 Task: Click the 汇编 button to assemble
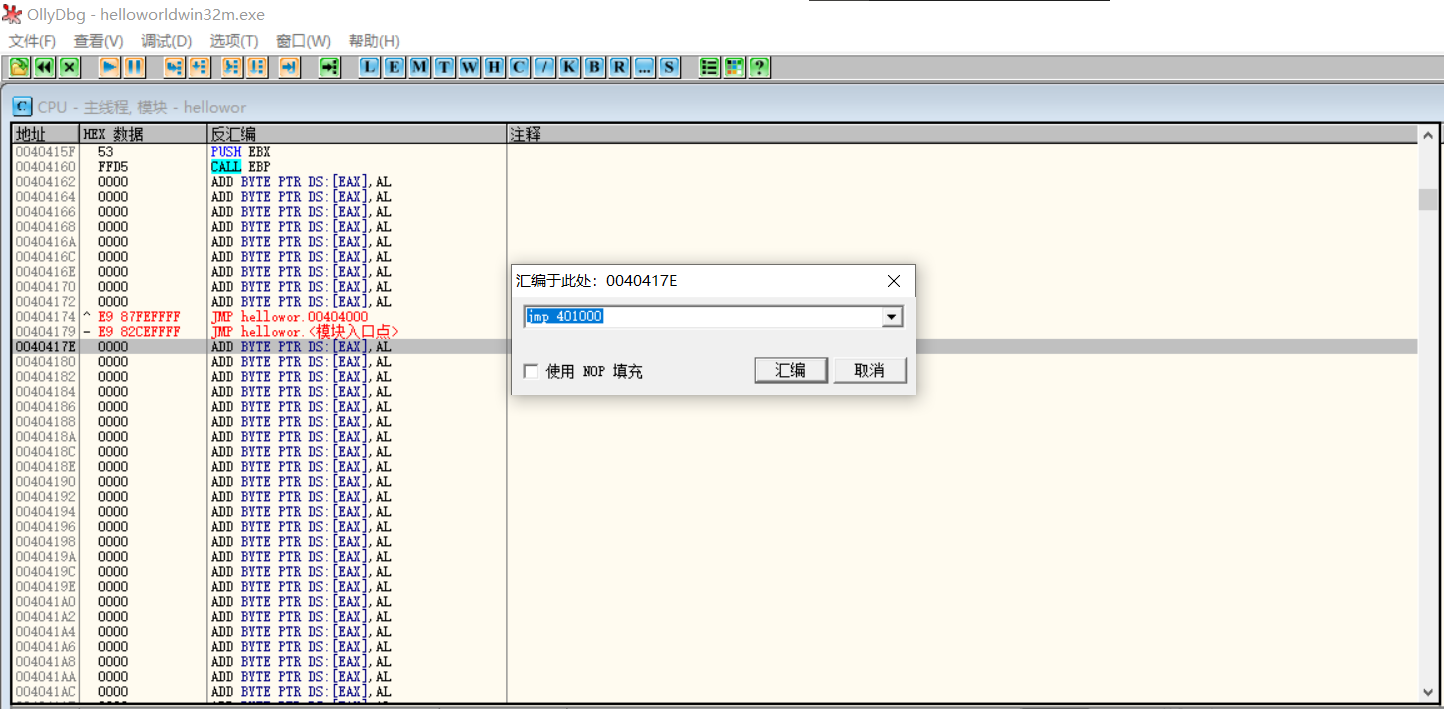pos(790,370)
